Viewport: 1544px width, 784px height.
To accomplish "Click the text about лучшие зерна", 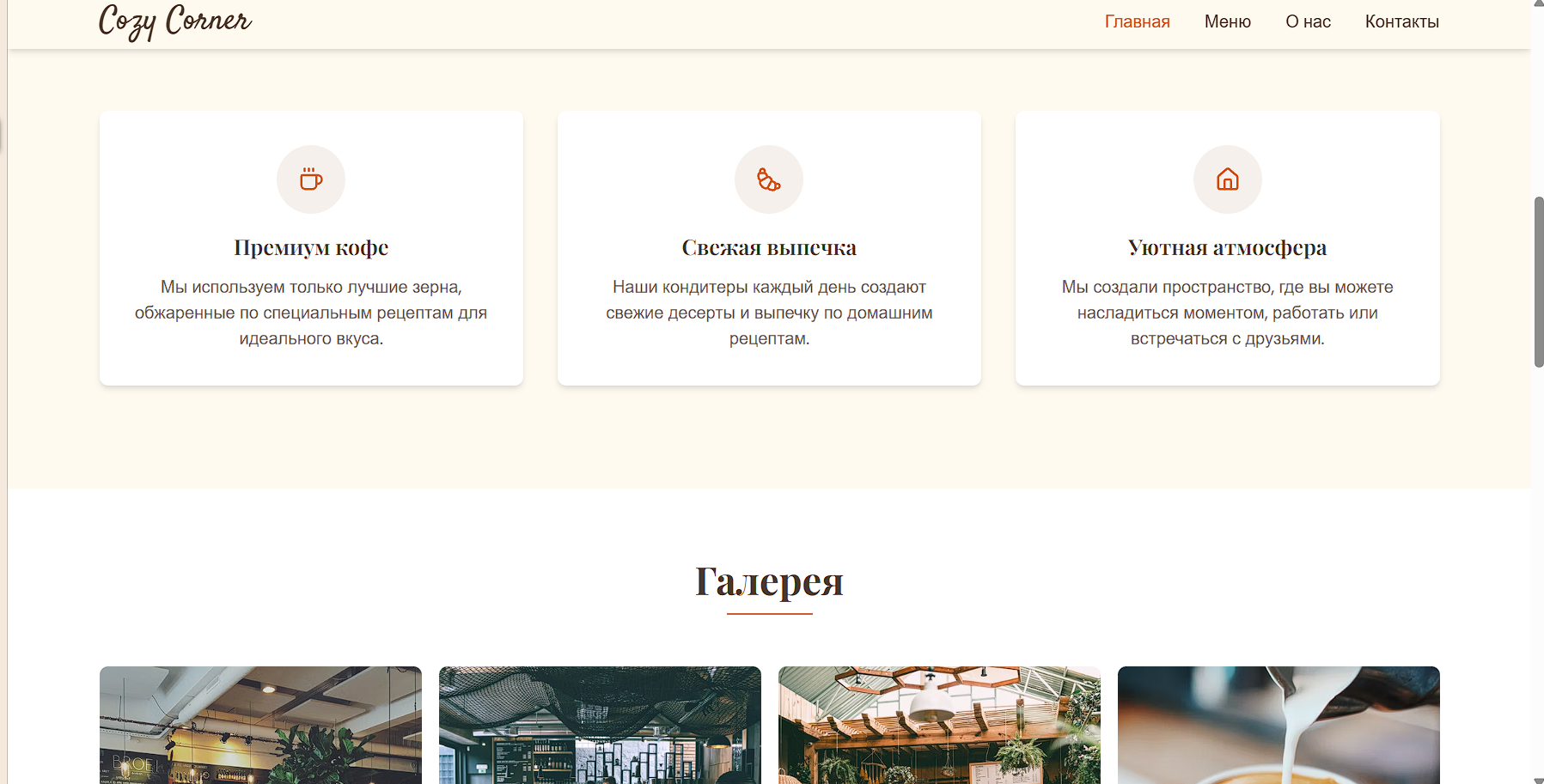I will tap(311, 313).
